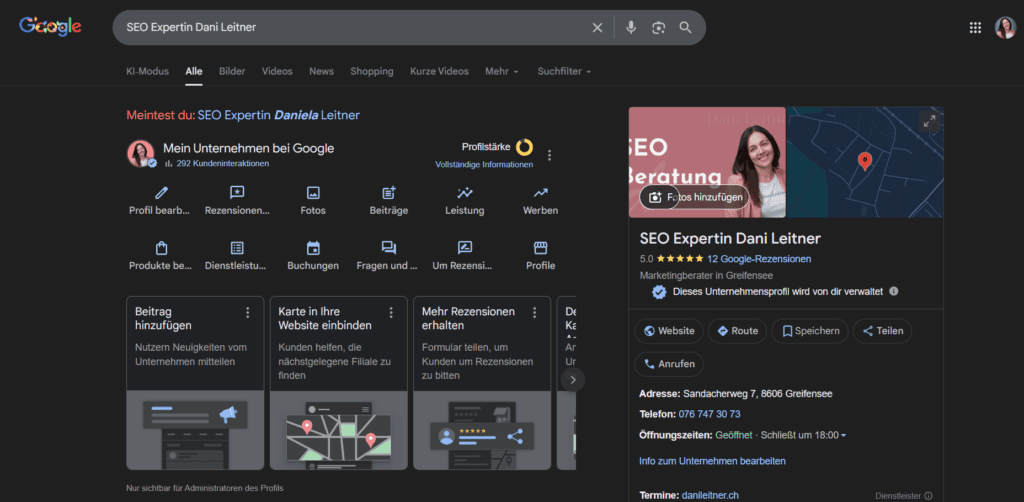Expand the Suchfilter dropdown

[564, 71]
